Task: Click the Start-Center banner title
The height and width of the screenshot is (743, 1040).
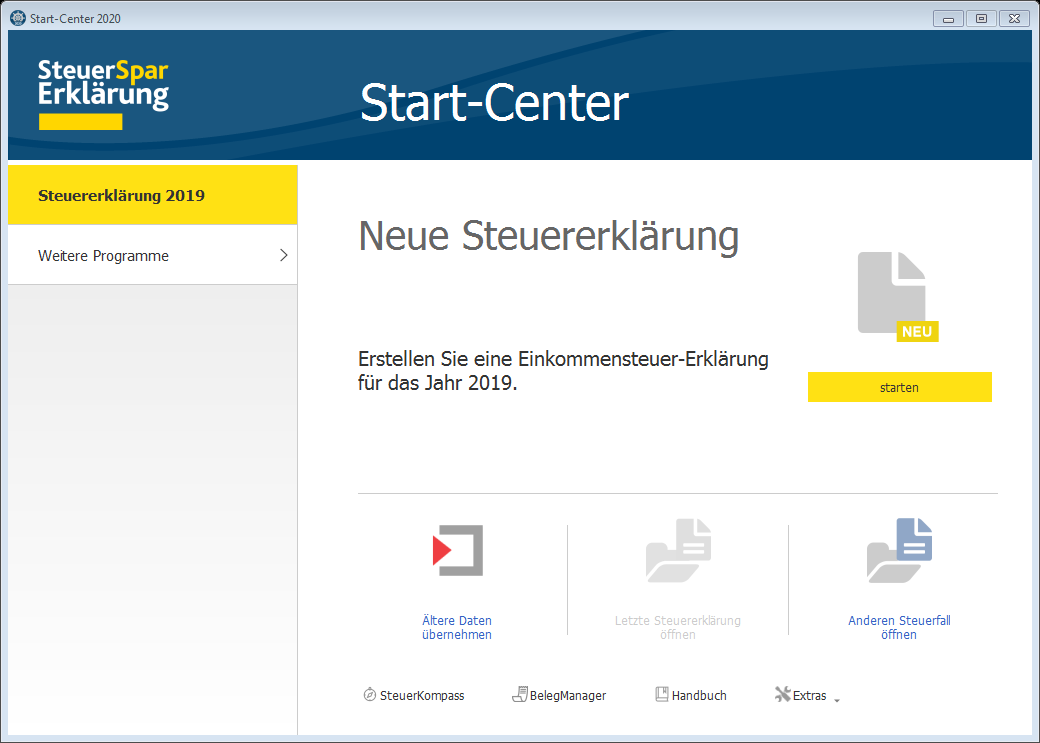Action: point(494,103)
